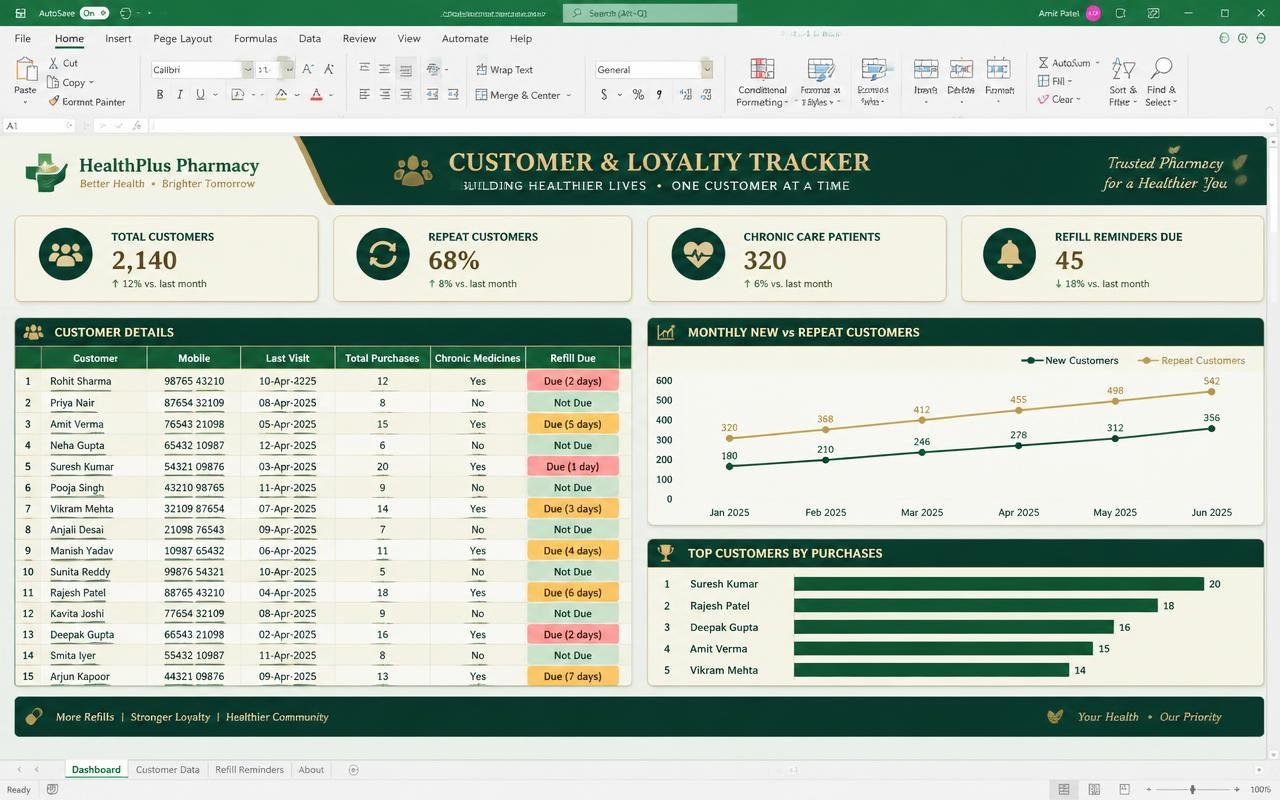The width and height of the screenshot is (1280, 800).
Task: Select the Rohit Sharma cell
Action: (95, 381)
